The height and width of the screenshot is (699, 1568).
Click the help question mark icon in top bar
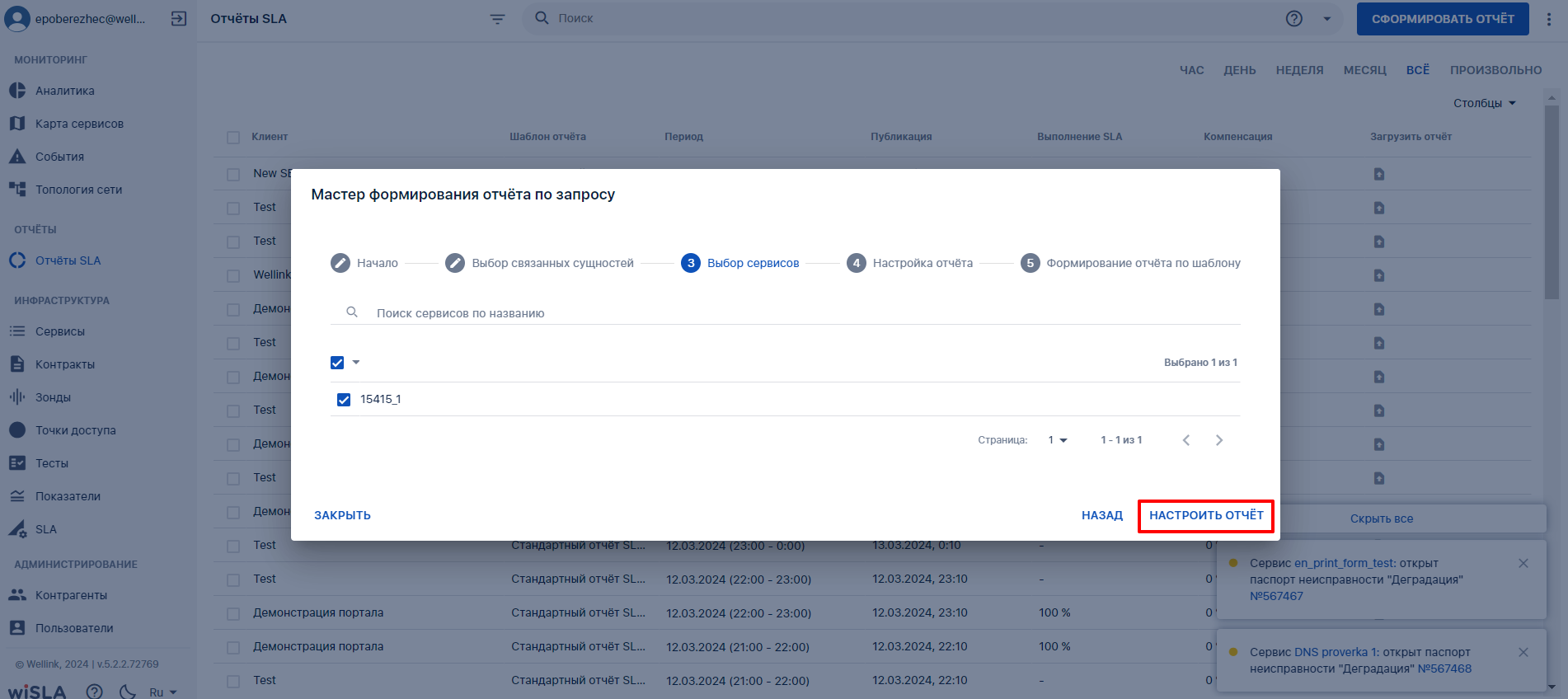1294,18
